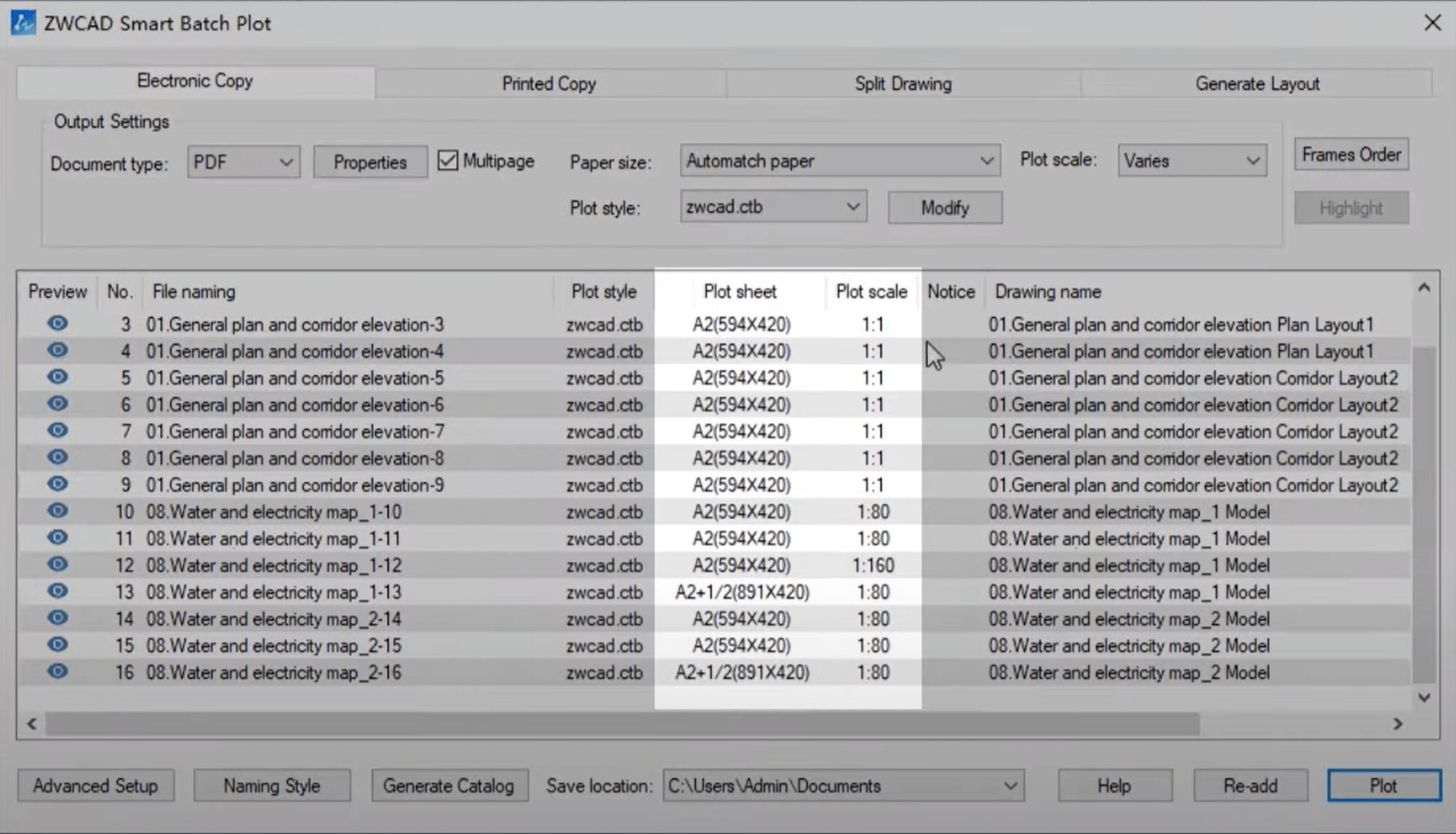Viewport: 1456px width, 834px height.
Task: Select file name General plan and corridor elevation-3
Action: tap(295, 325)
